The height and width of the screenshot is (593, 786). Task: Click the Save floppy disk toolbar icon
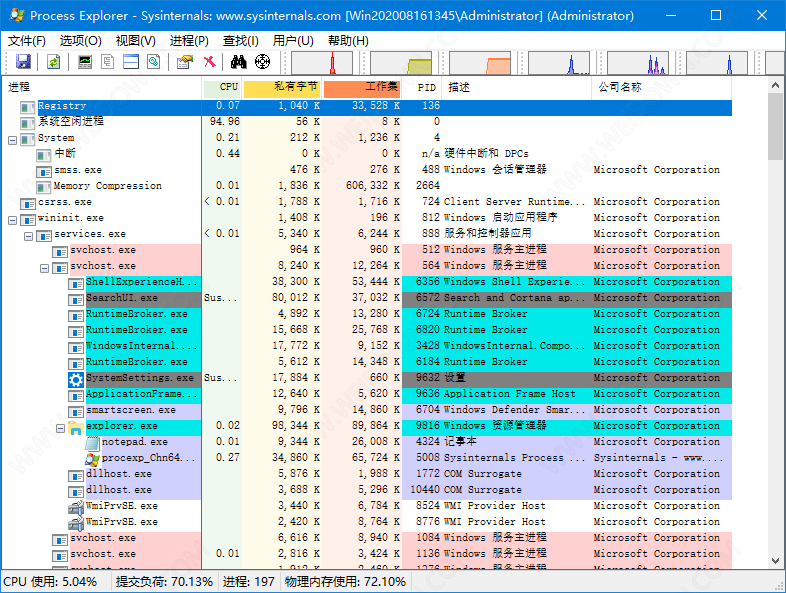pos(23,62)
